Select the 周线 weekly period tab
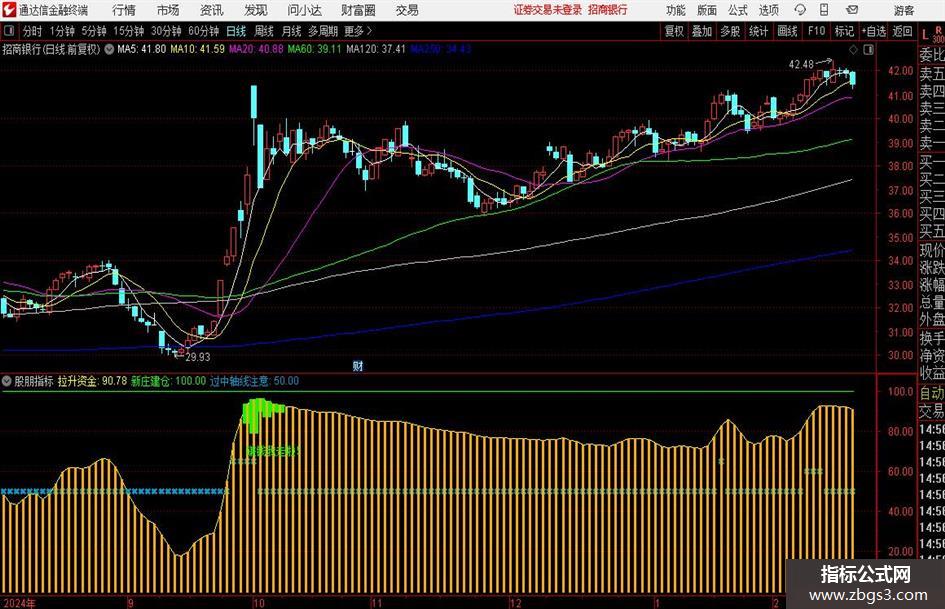 (x=263, y=31)
